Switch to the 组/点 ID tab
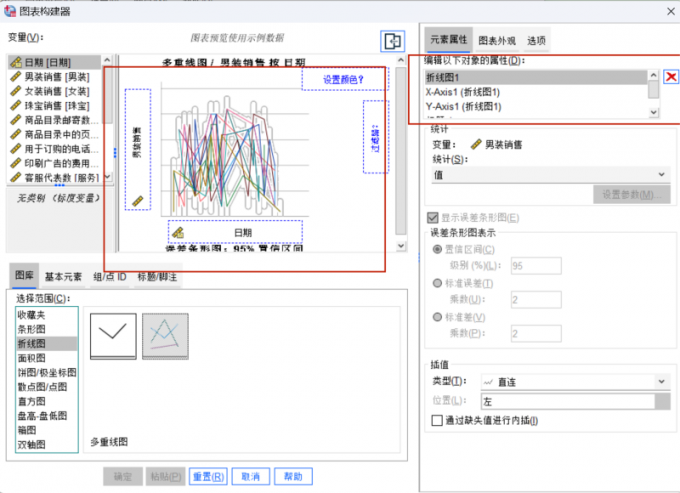The height and width of the screenshot is (493, 680). click(110, 277)
